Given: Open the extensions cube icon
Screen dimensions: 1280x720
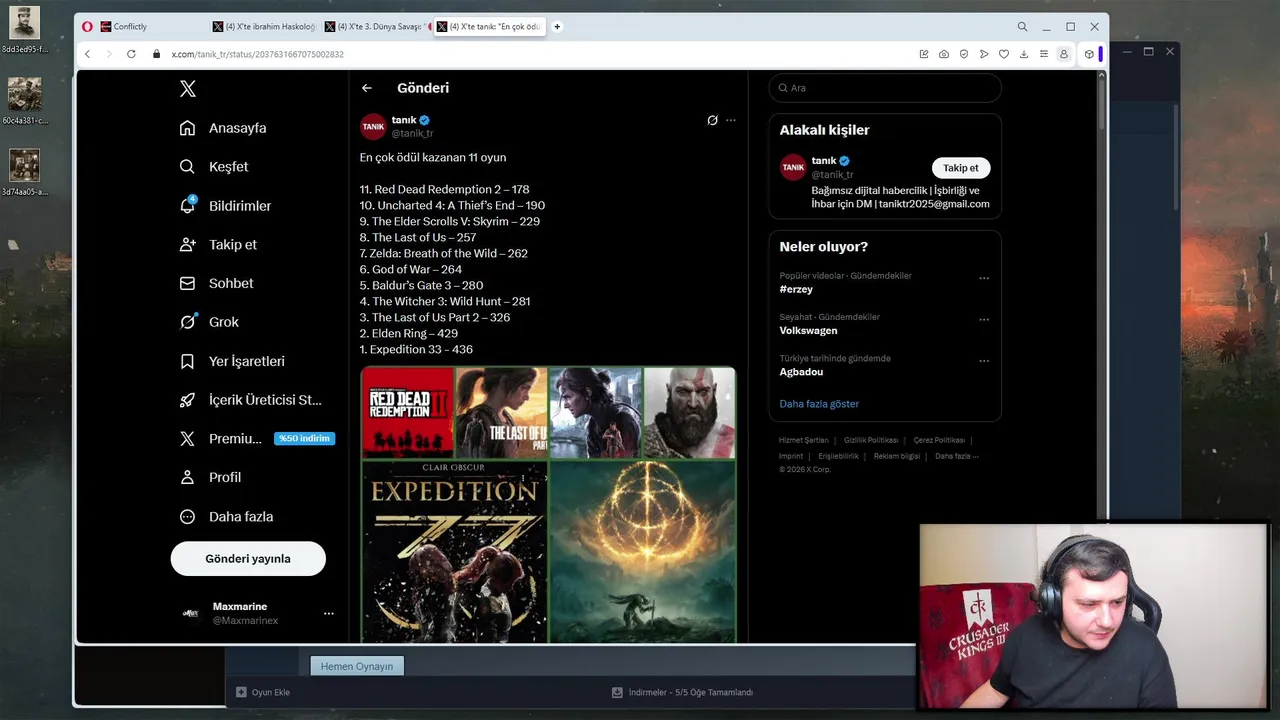Looking at the screenshot, I should click(1089, 54).
